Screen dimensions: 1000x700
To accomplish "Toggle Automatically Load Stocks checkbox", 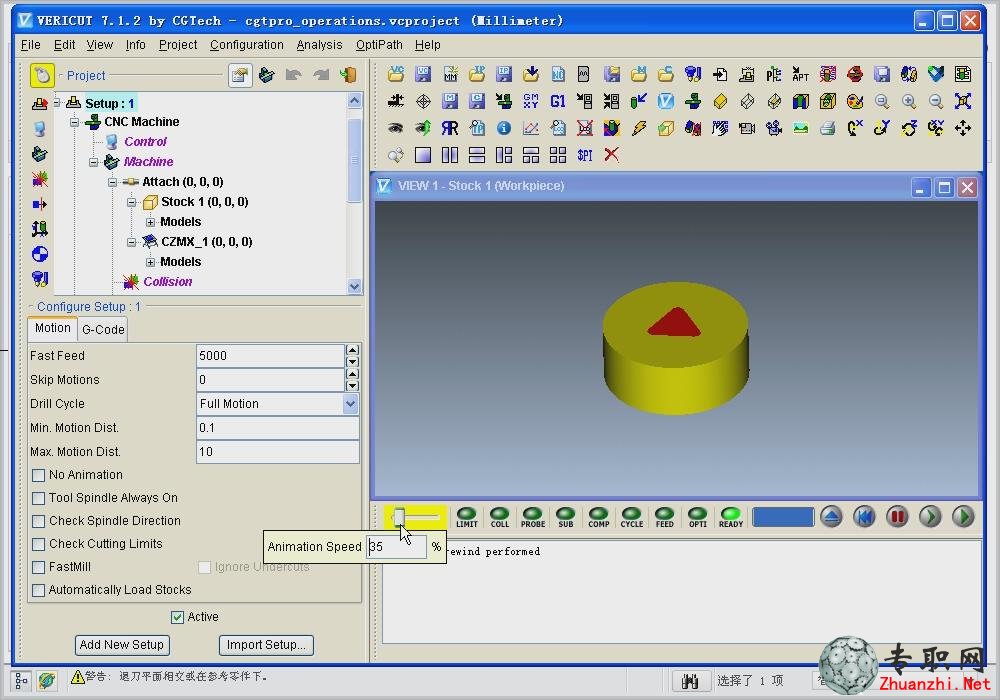I will [x=38, y=590].
